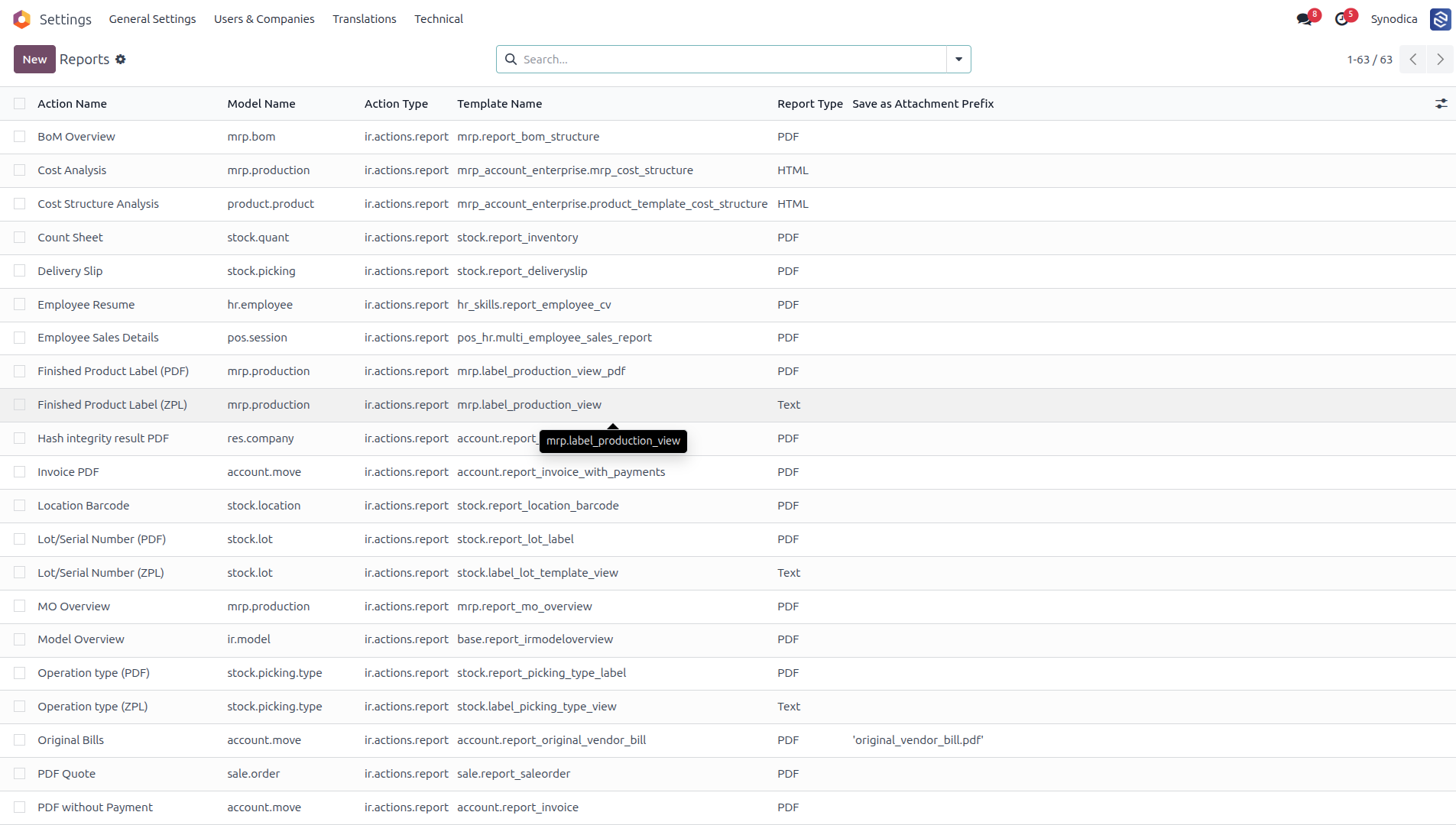Viewport: 1456px width, 825px height.
Task: Open the Translations menu
Action: (x=364, y=19)
